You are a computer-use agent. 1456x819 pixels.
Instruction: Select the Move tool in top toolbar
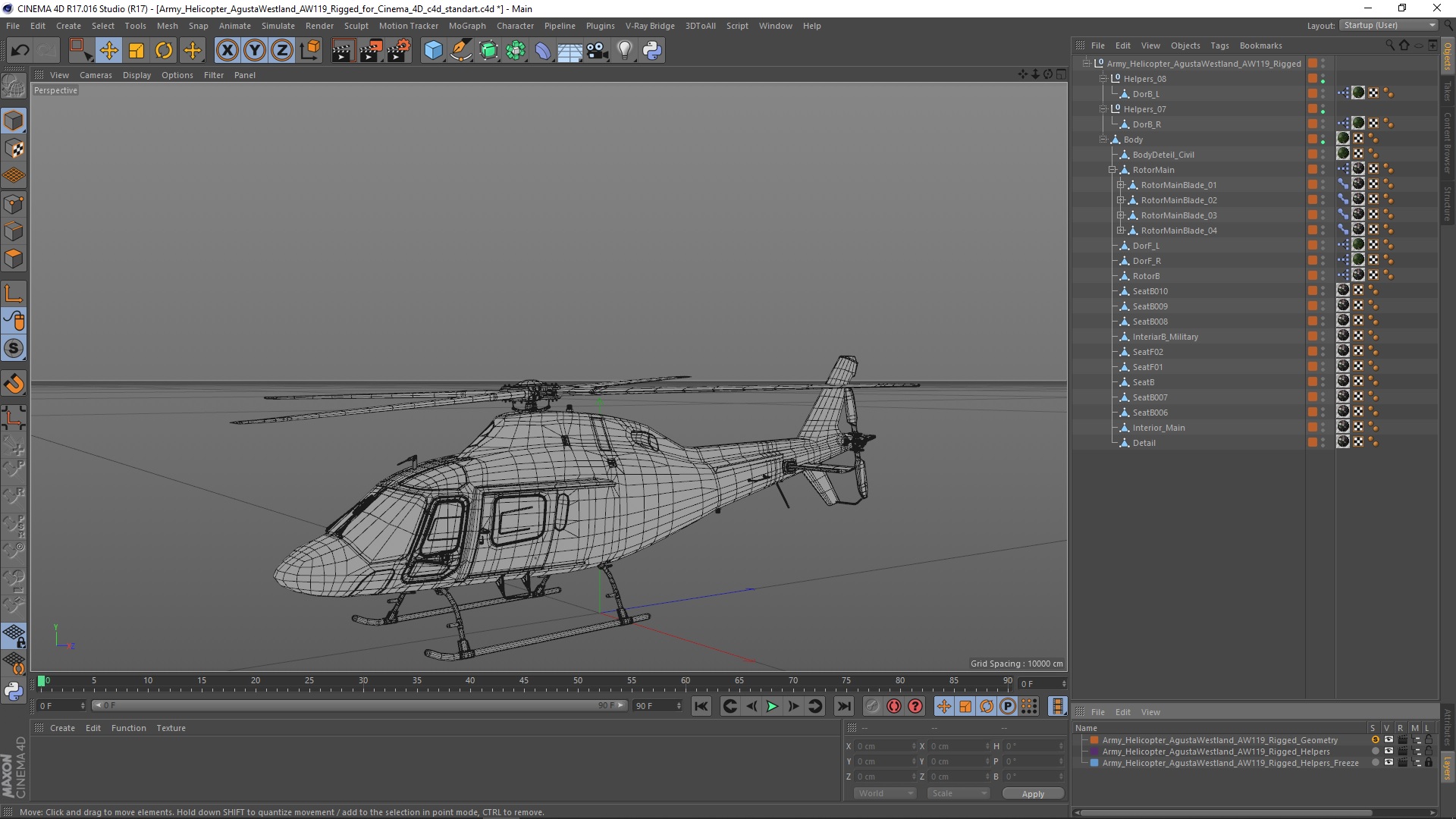(108, 51)
